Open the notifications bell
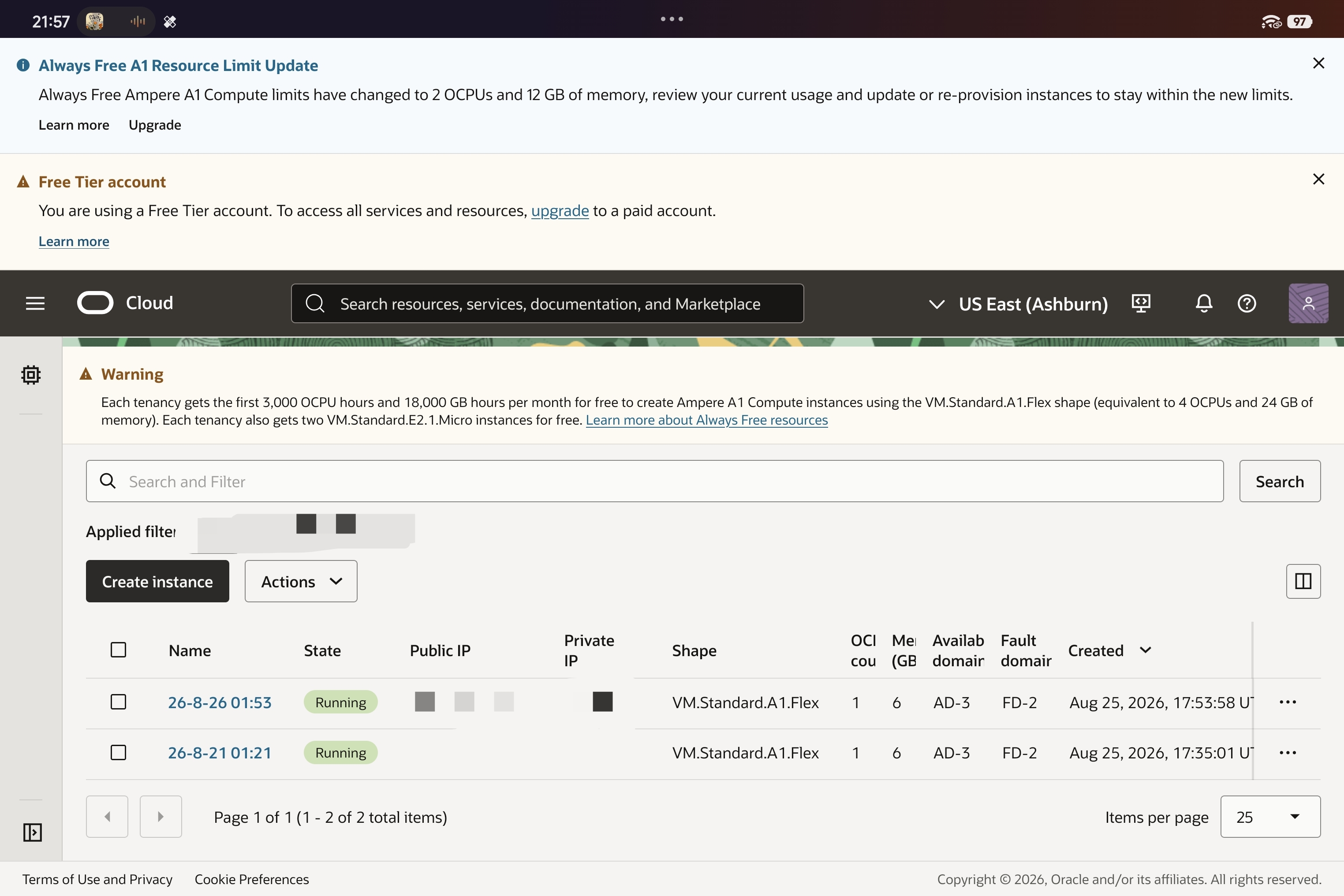Image resolution: width=1344 pixels, height=896 pixels. pos(1203,303)
